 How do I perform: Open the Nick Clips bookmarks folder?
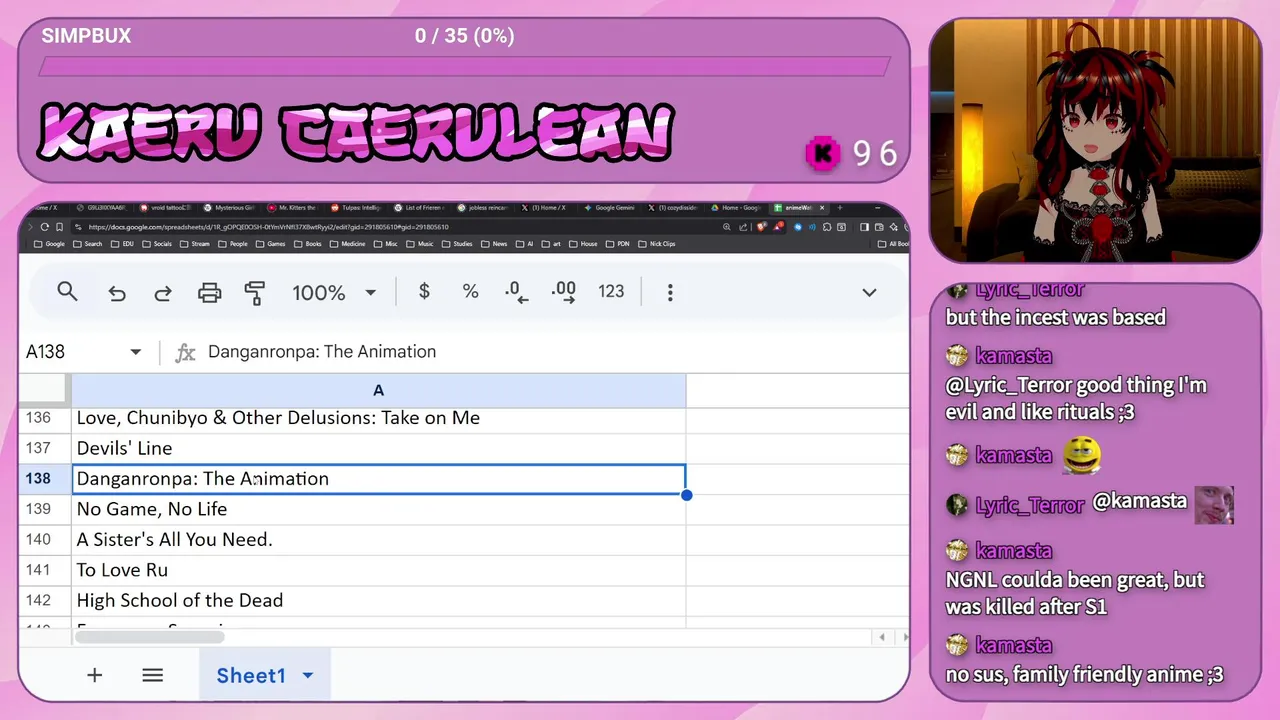[656, 244]
